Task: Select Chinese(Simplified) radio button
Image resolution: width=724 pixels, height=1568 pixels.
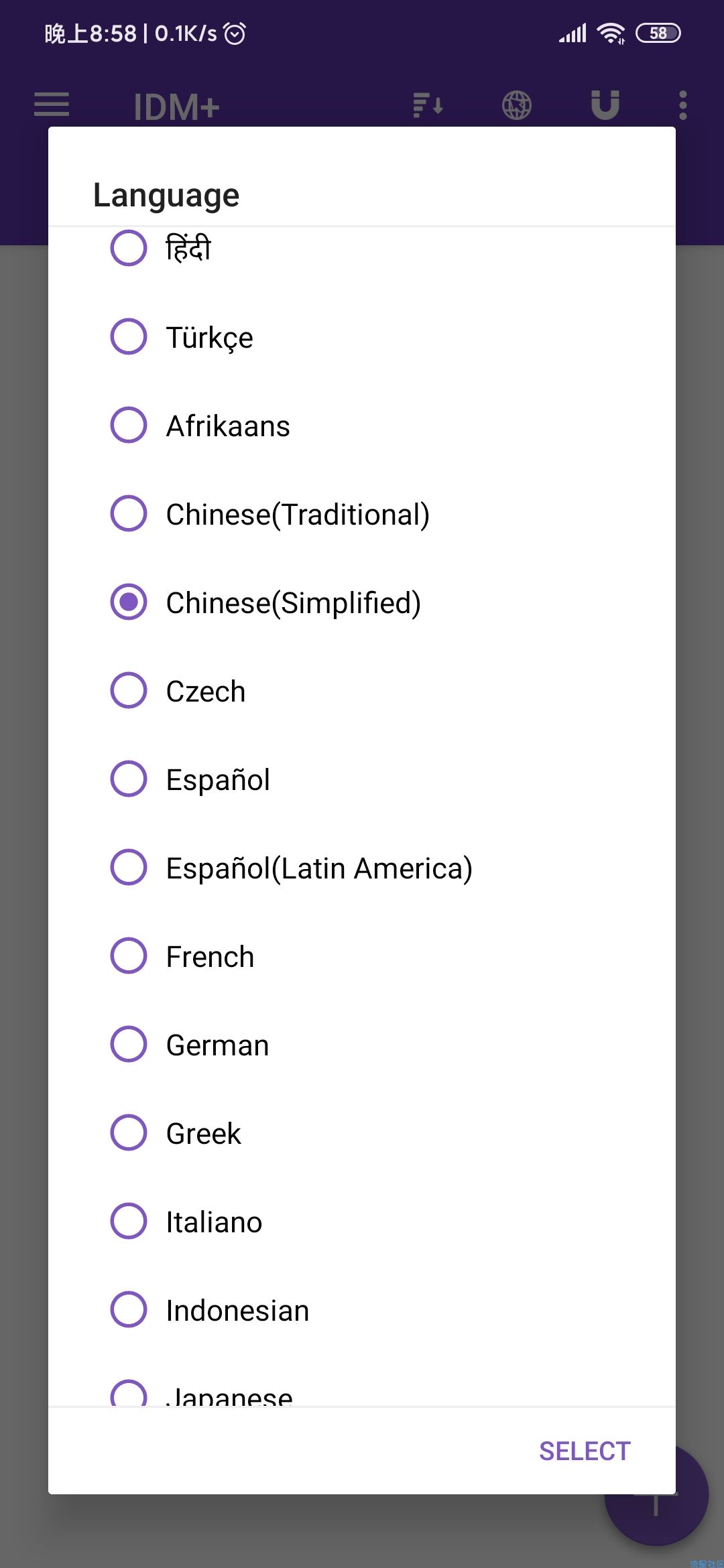Action: 129,602
